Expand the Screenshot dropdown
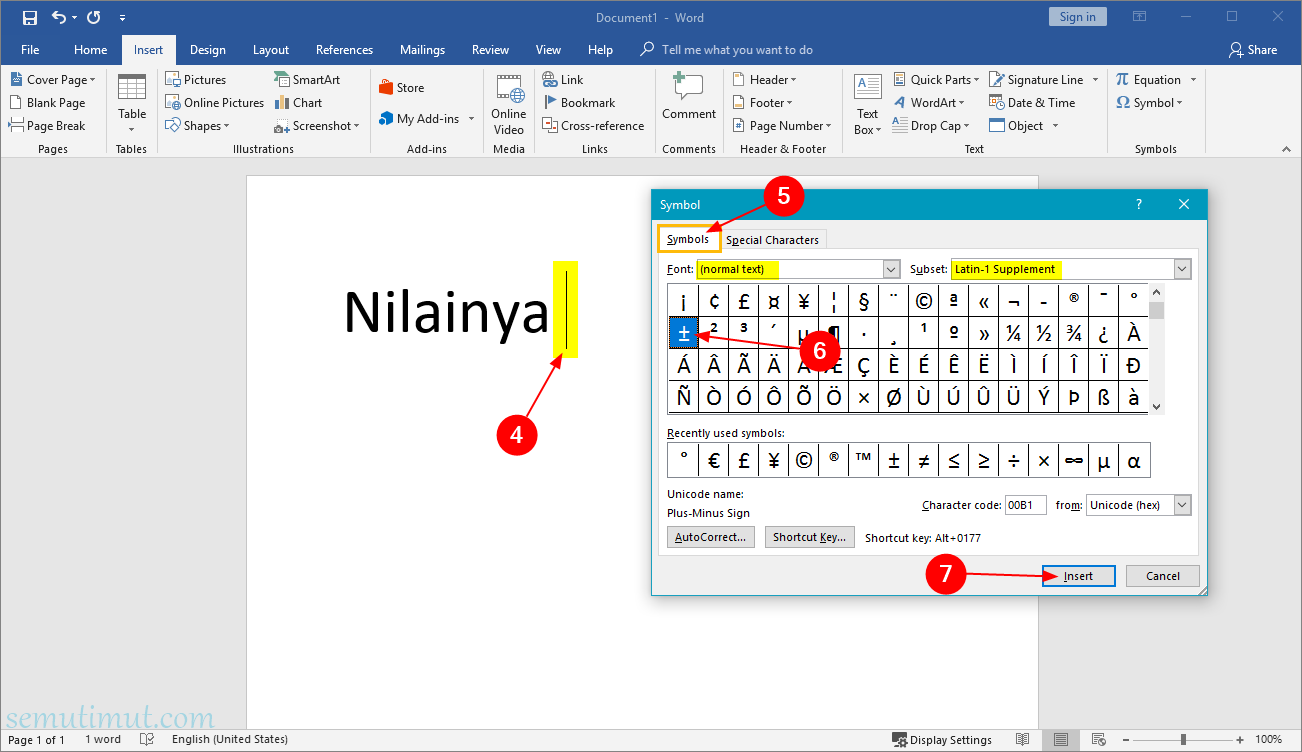 (356, 126)
